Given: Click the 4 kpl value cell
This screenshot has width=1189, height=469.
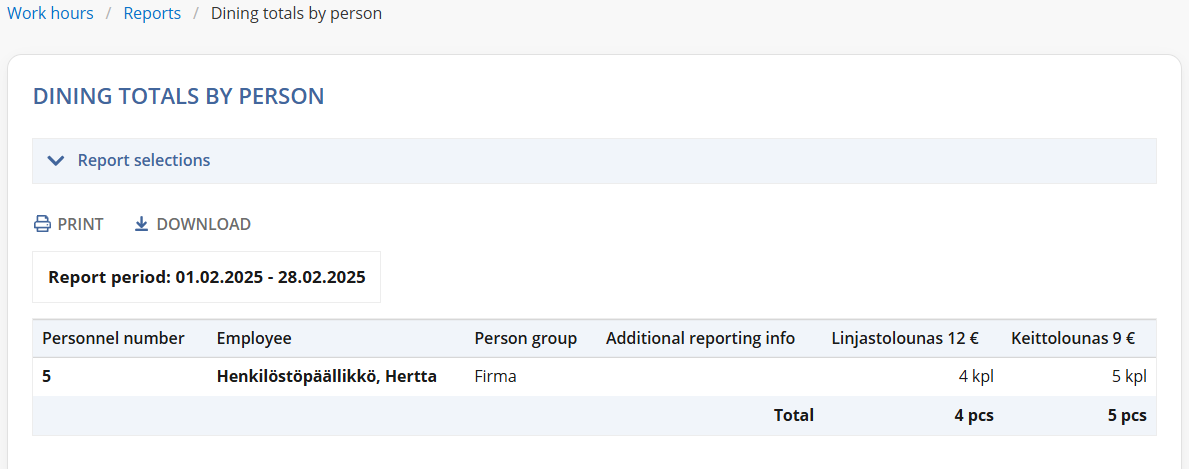Looking at the screenshot, I should pyautogui.click(x=976, y=376).
